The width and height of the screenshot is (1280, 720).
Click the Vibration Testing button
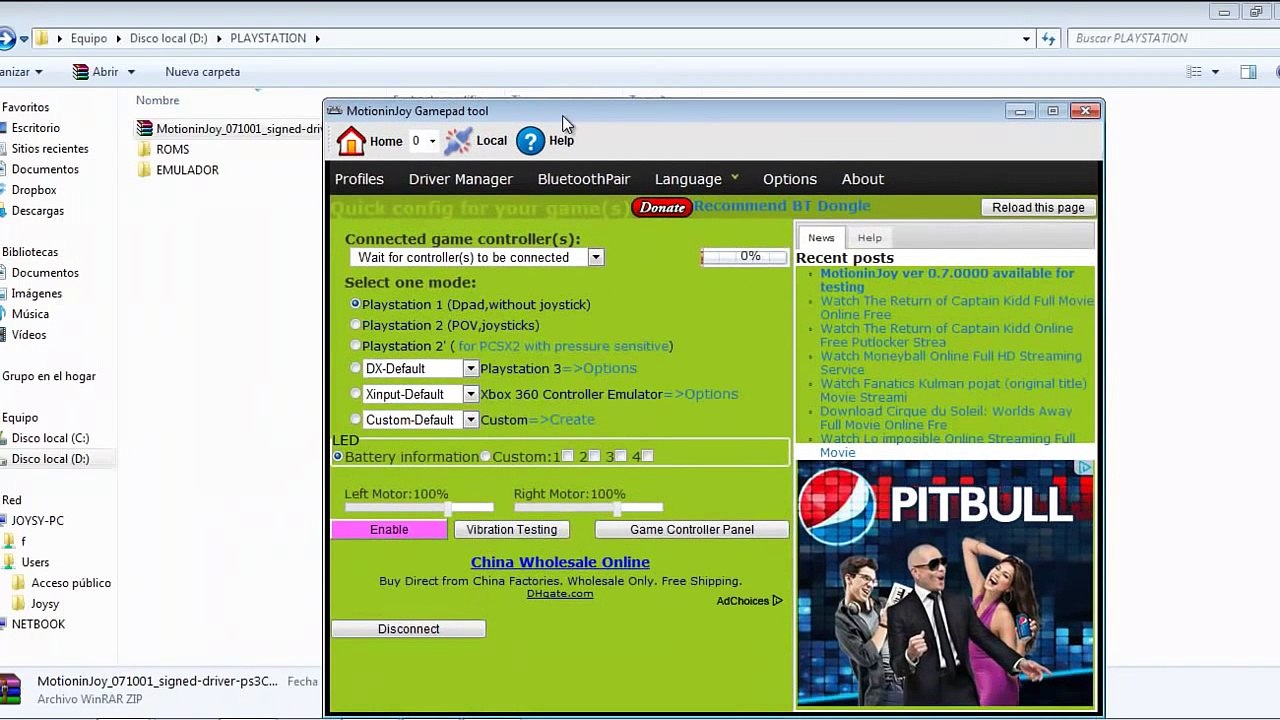(511, 530)
